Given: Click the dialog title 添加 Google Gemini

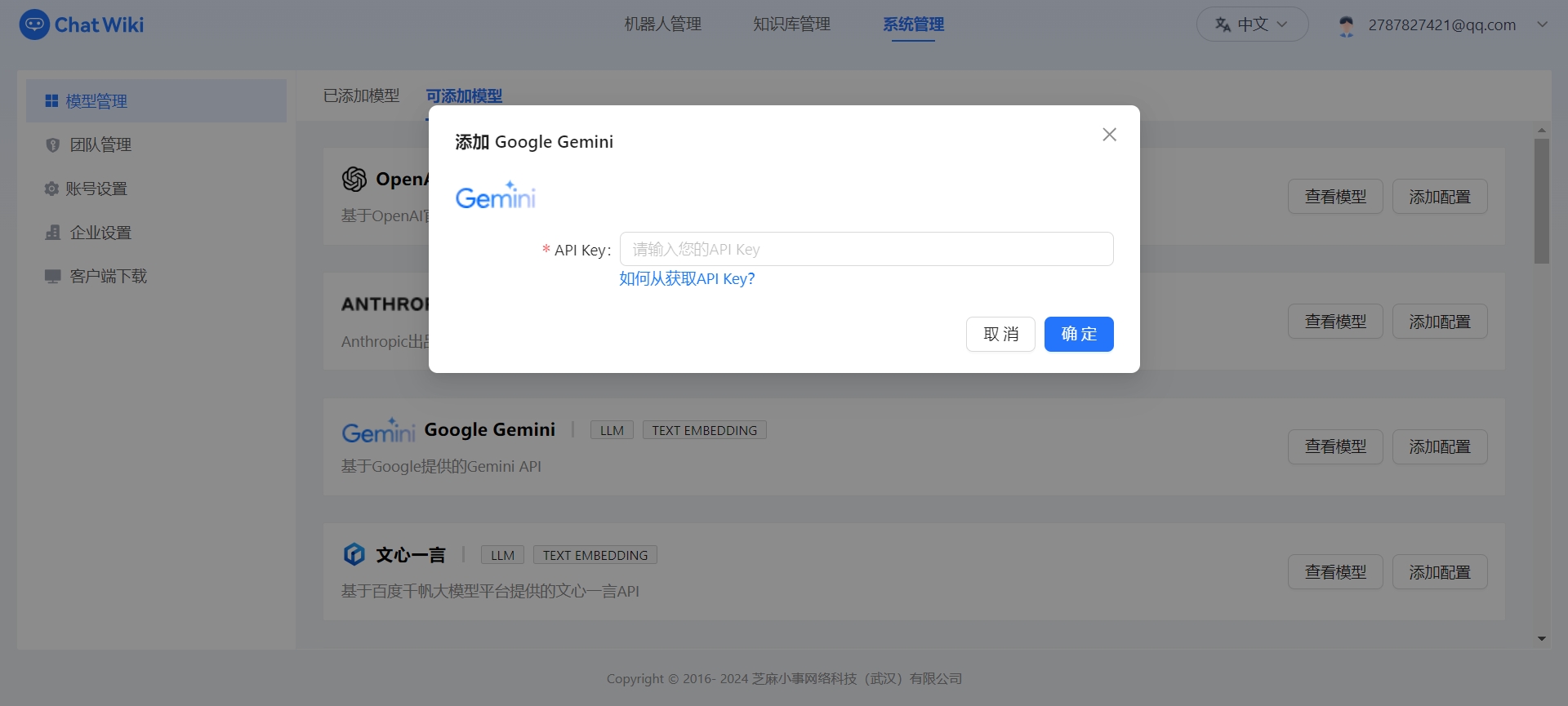Looking at the screenshot, I should click(534, 142).
